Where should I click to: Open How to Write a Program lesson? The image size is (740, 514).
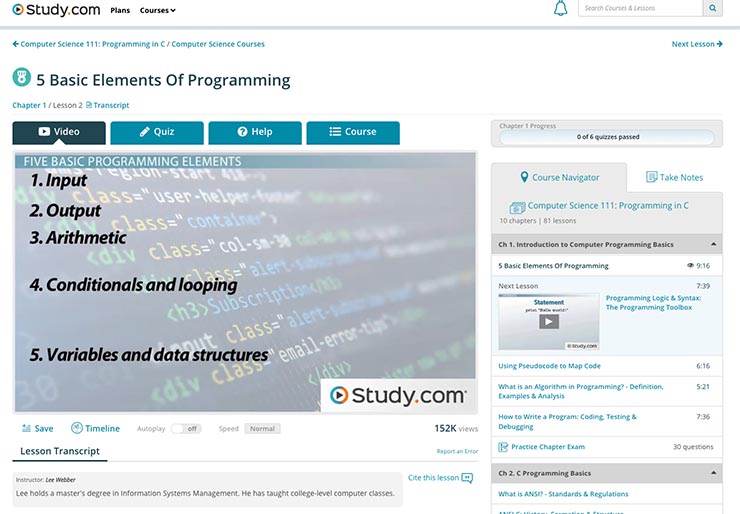pyautogui.click(x=567, y=421)
